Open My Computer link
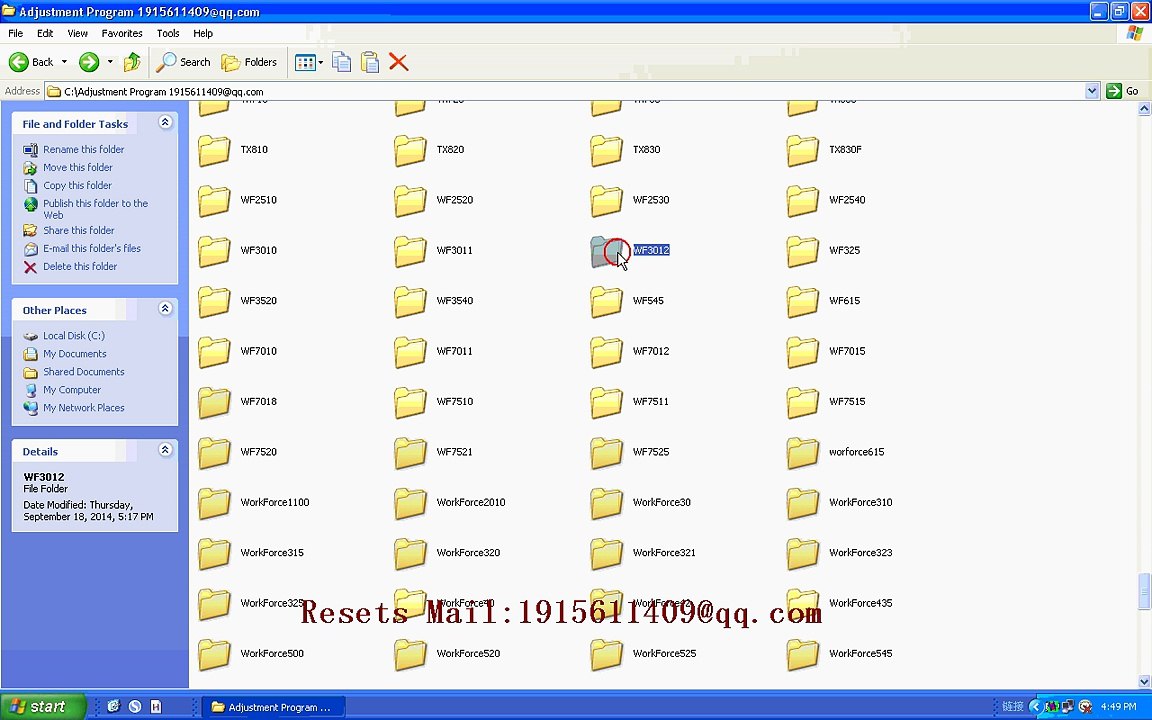Screen dimensions: 1152x720 tap(72, 389)
